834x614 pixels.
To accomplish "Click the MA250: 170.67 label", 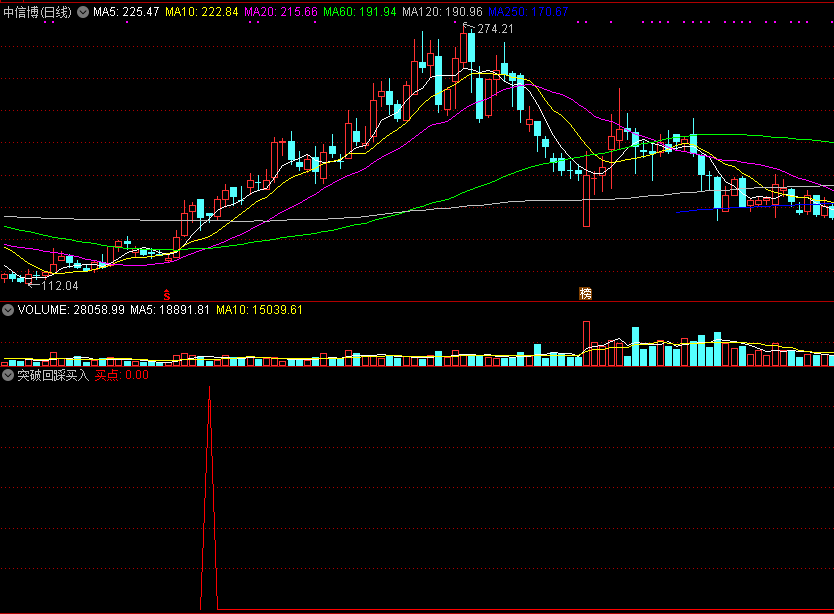I will 528,12.
